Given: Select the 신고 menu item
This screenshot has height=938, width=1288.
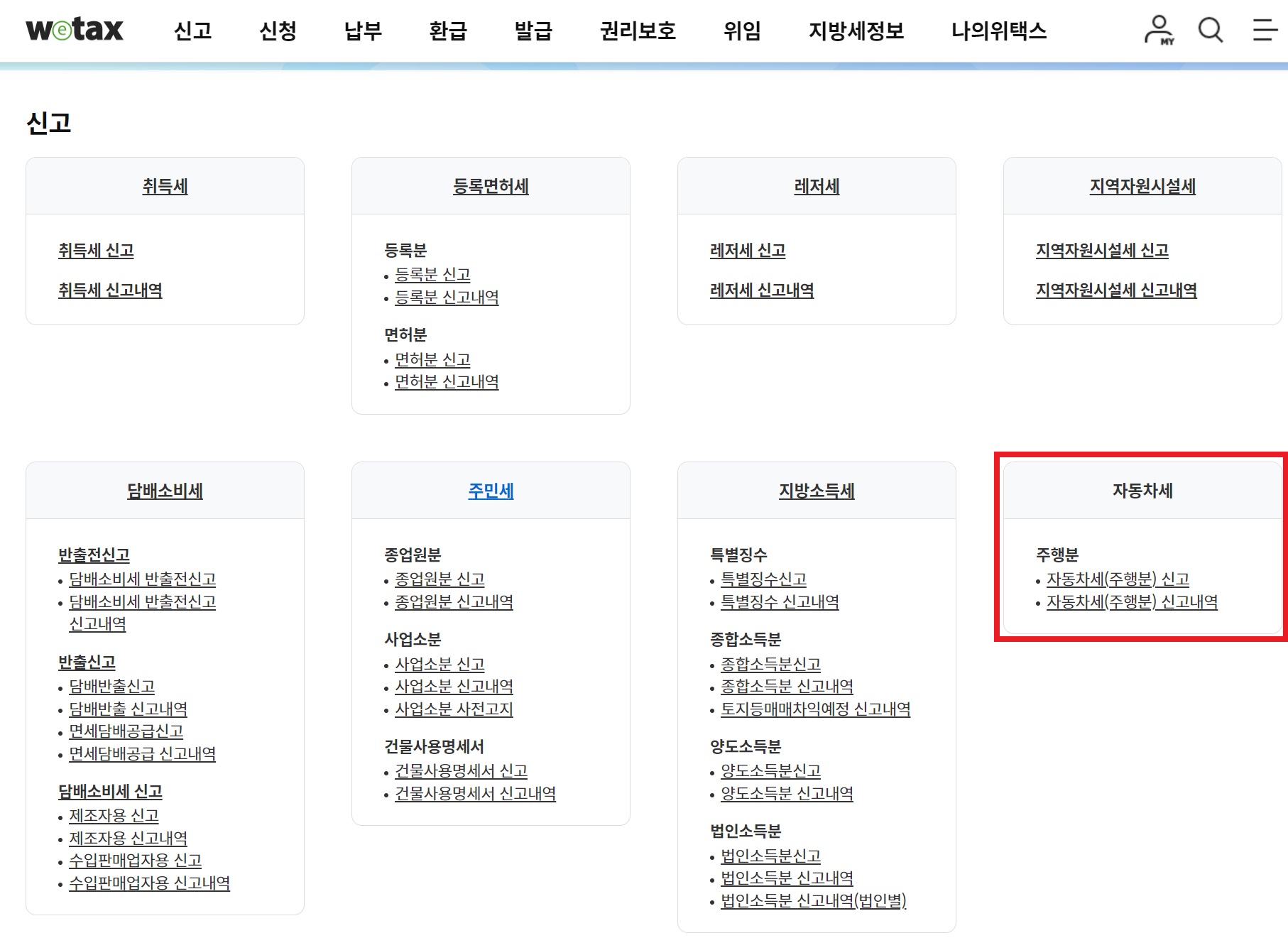Looking at the screenshot, I should point(193,32).
